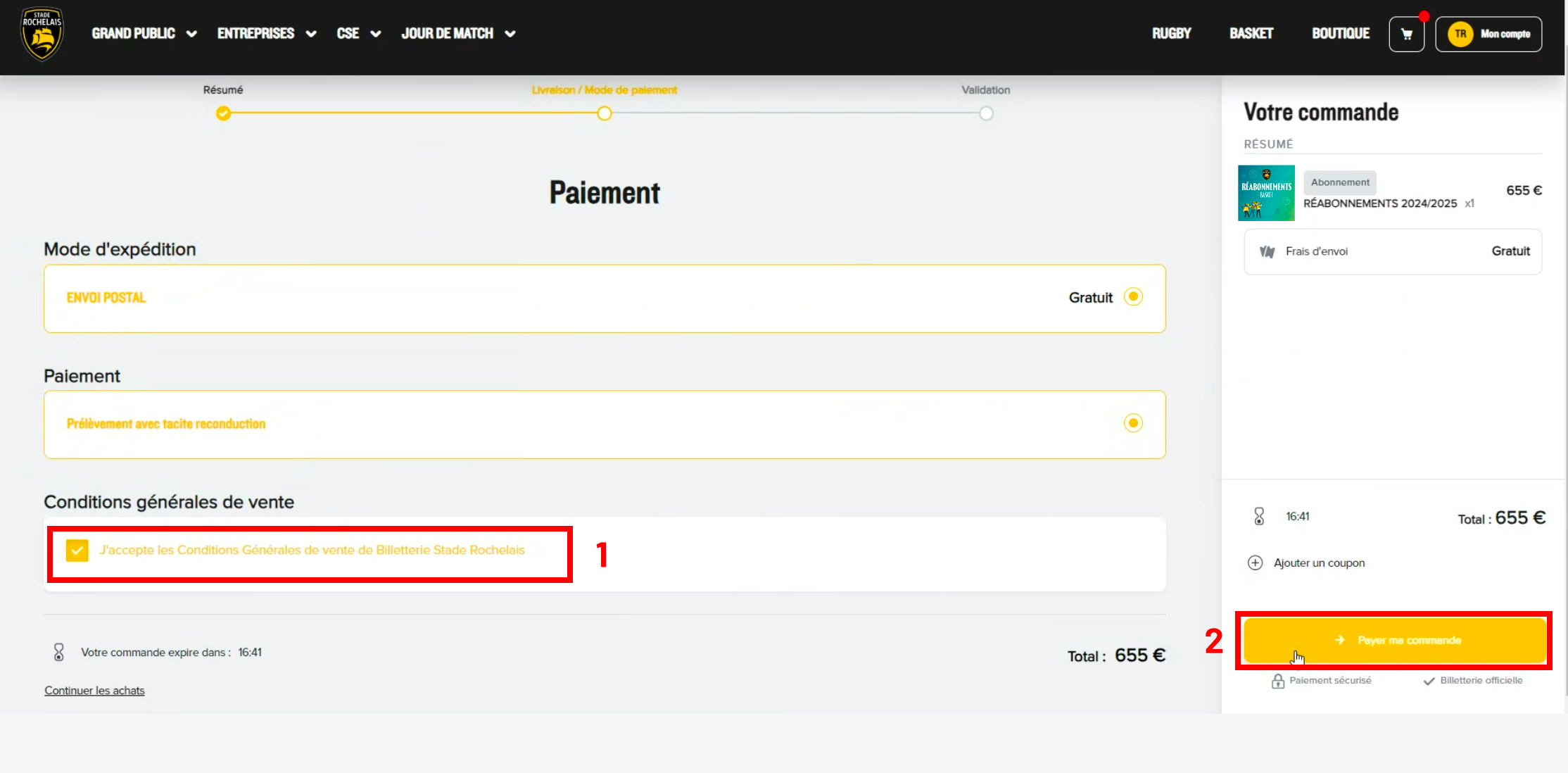This screenshot has width=1568, height=773.
Task: Click Ajouter un coupon
Action: click(1319, 563)
